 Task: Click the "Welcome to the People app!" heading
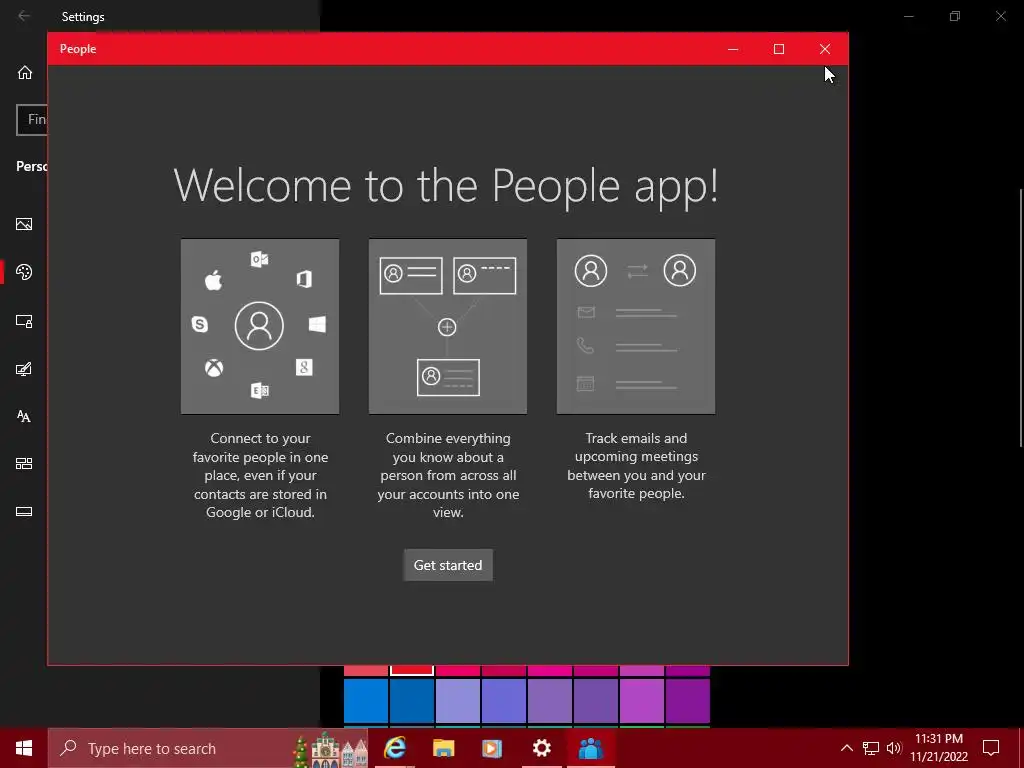[x=446, y=187]
